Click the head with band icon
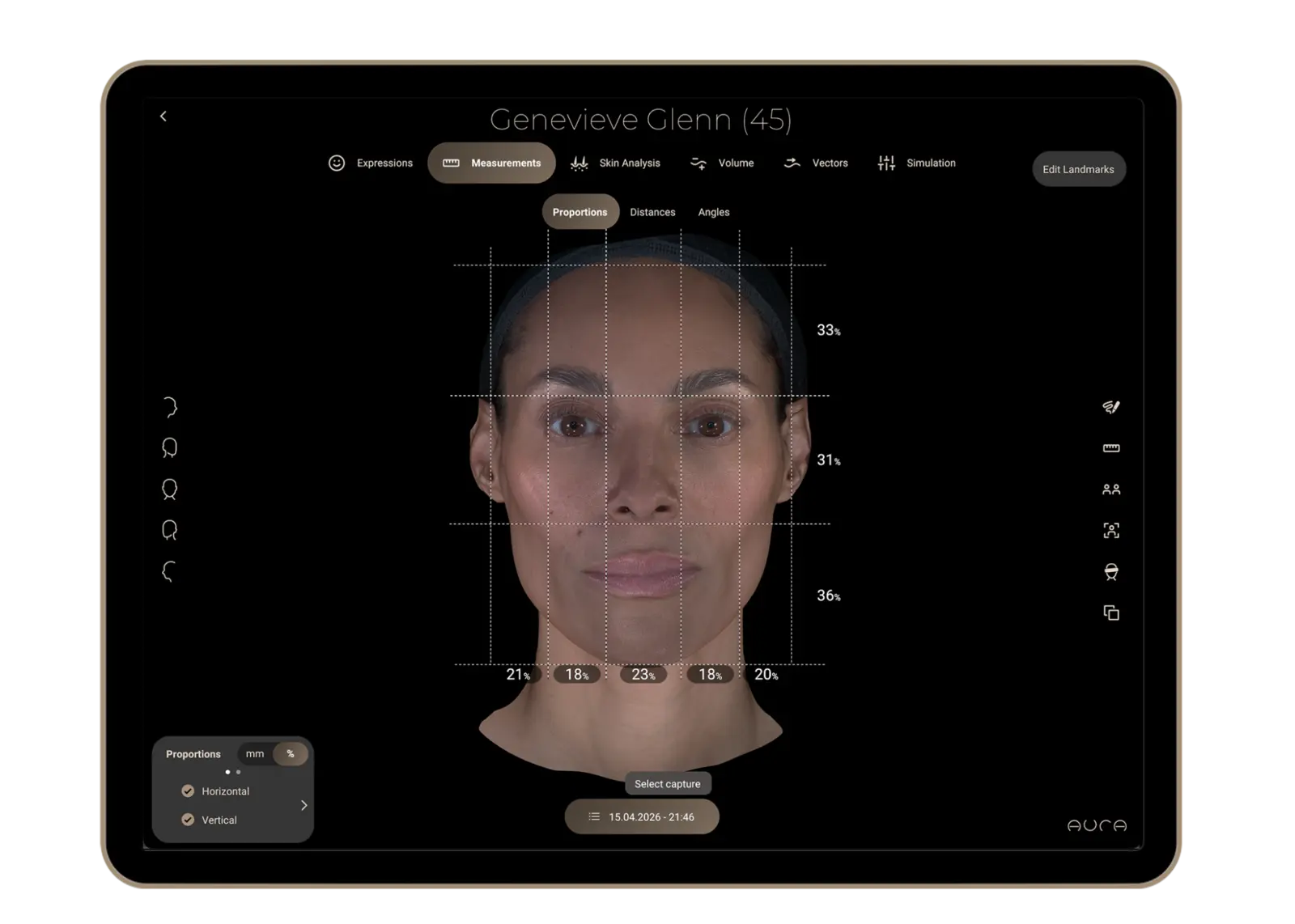 tap(1111, 571)
